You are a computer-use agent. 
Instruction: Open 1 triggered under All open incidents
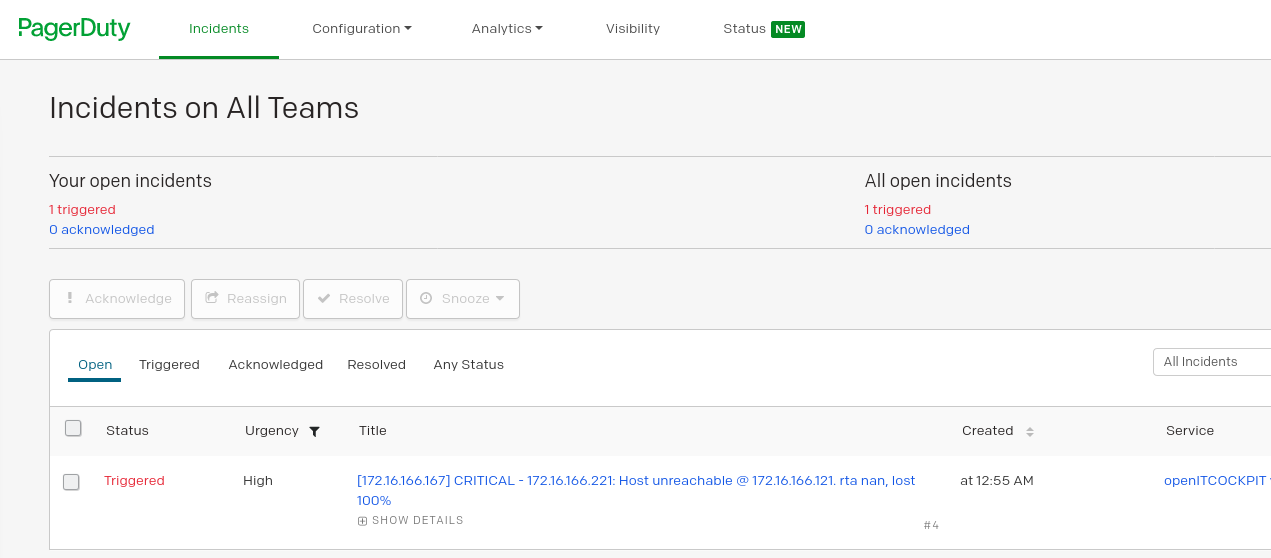(898, 210)
